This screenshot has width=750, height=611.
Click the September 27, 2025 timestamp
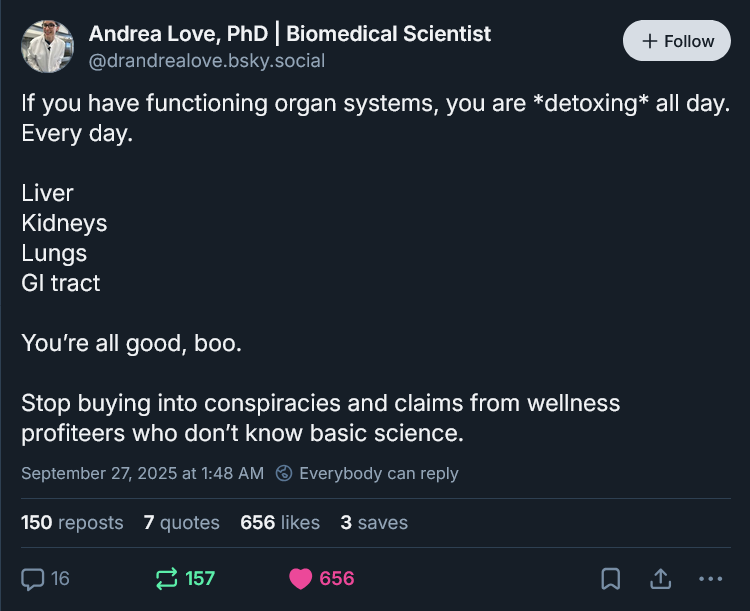[142, 473]
